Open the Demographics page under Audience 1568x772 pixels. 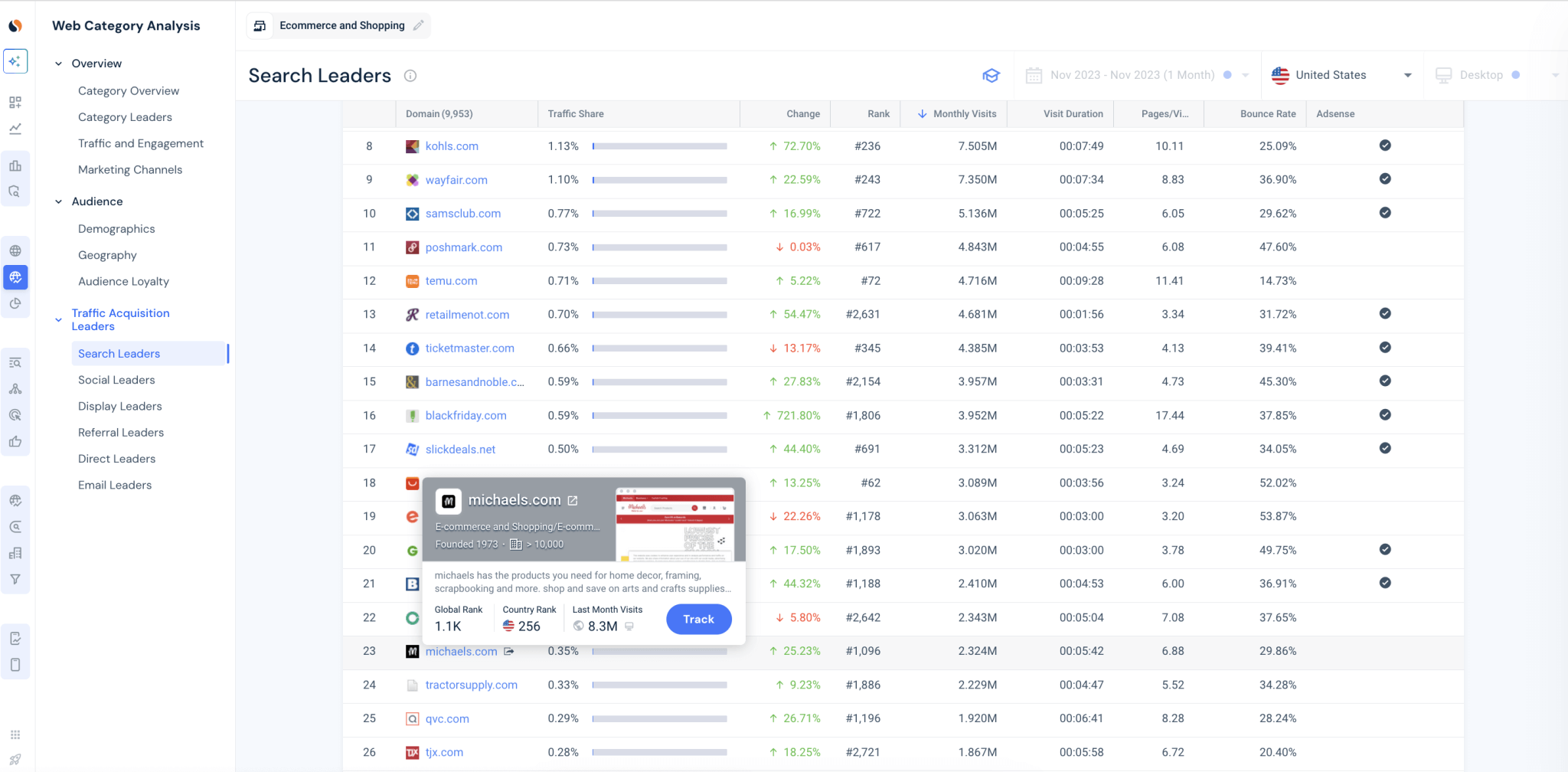click(x=116, y=228)
